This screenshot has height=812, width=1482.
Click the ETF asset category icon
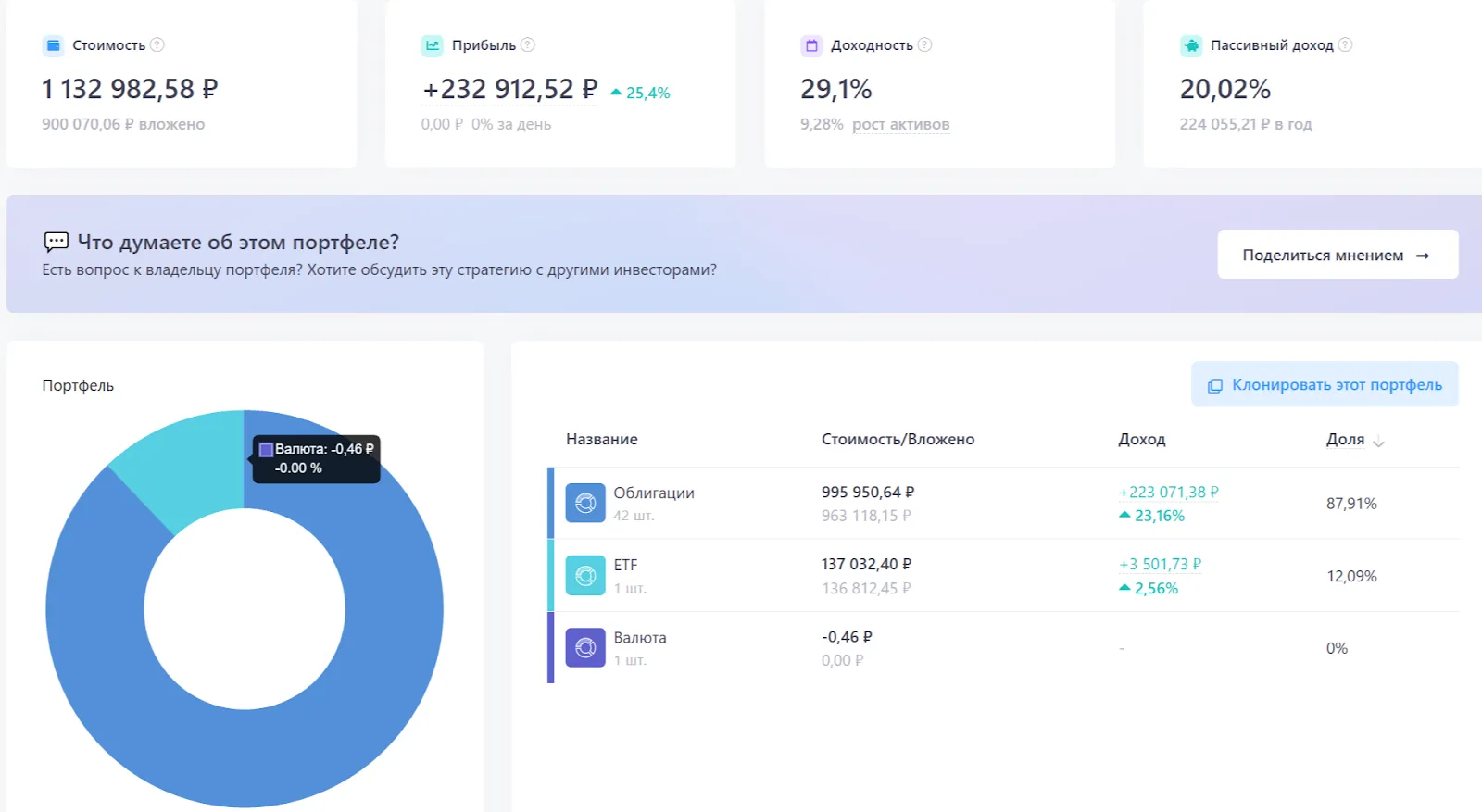[585, 576]
